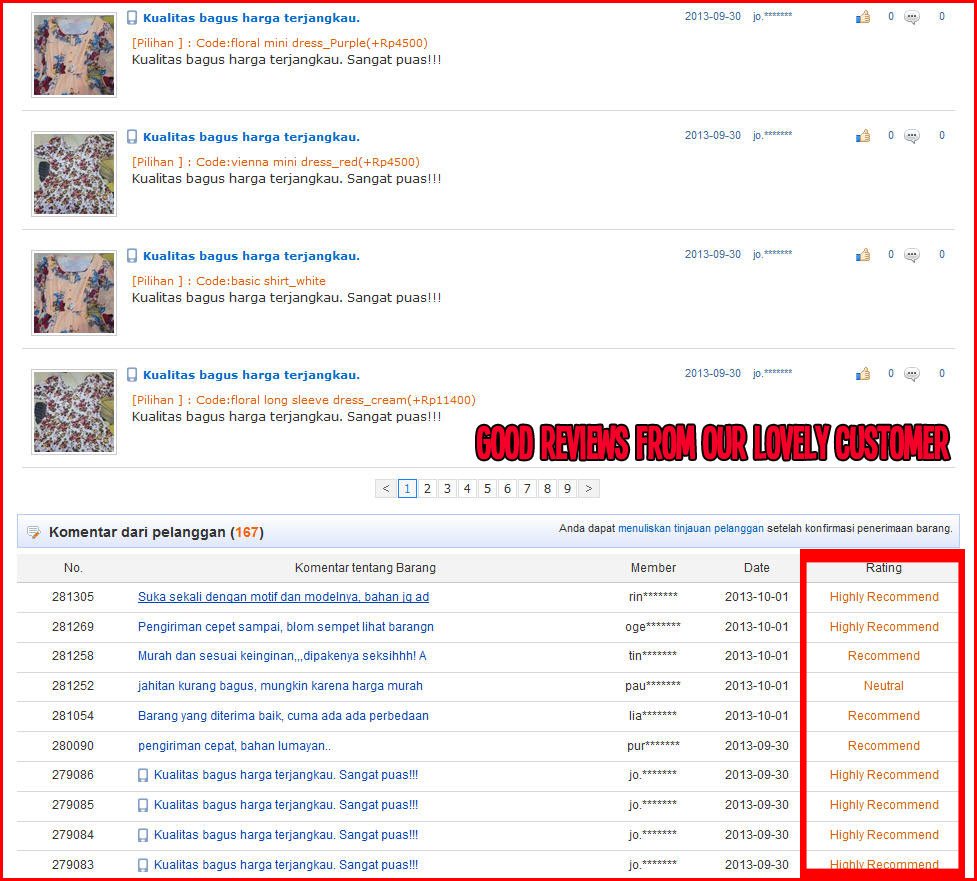
Task: Click Highly Recommend rating of row 281305
Action: pyautogui.click(x=884, y=597)
